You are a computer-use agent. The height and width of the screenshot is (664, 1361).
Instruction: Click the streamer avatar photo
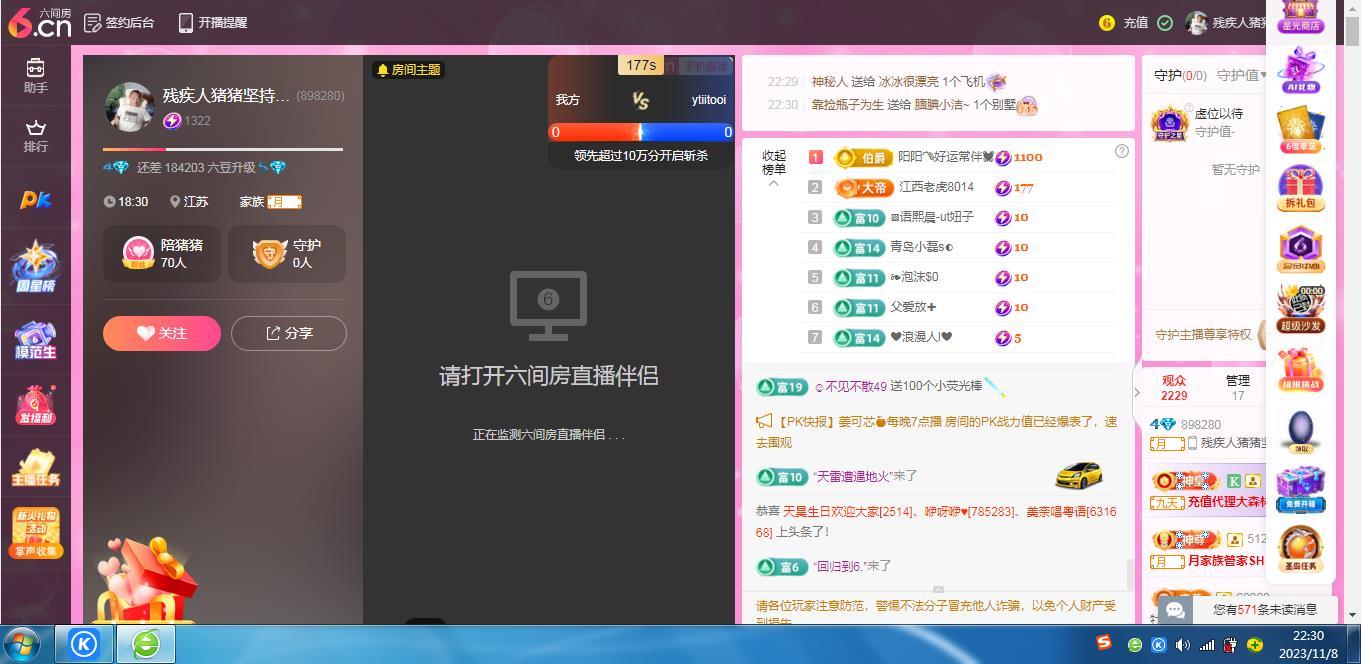tap(129, 107)
